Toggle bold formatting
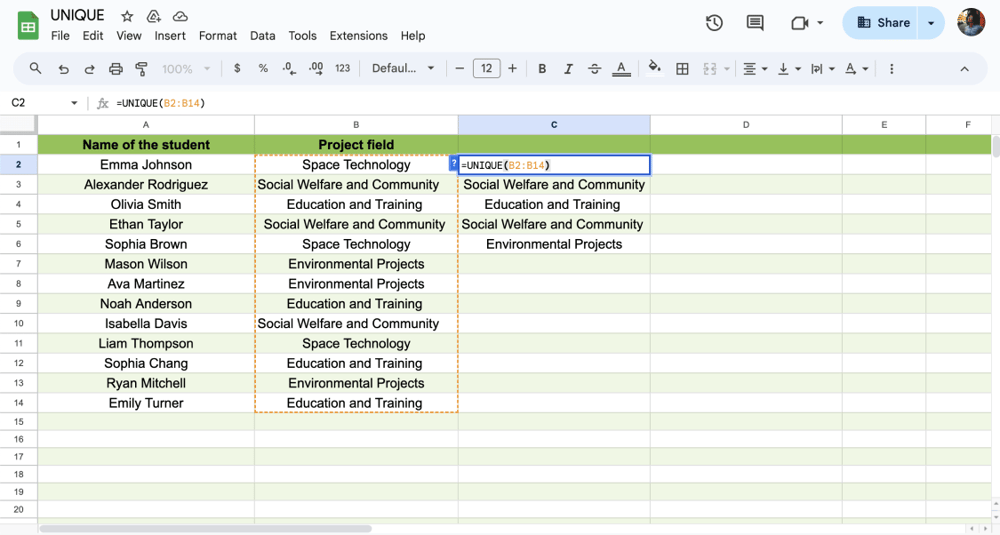Viewport: 1000px width, 535px height. pyautogui.click(x=542, y=69)
